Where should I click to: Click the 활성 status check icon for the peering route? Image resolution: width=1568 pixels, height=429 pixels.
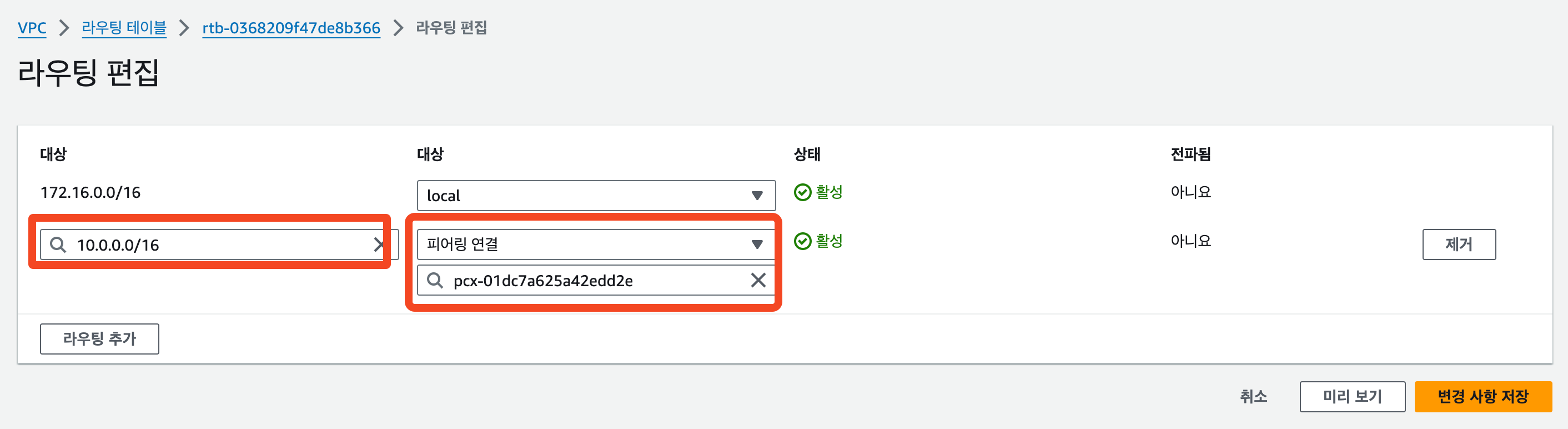point(802,241)
